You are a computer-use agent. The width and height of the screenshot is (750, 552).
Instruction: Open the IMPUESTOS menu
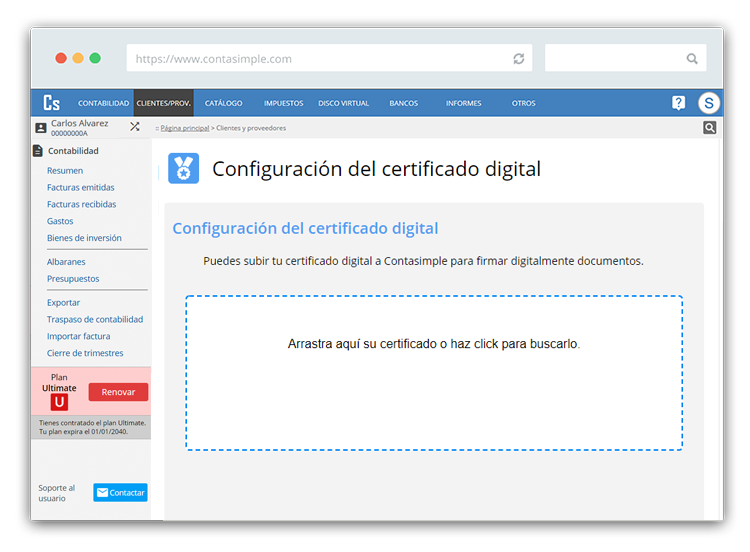pos(284,103)
